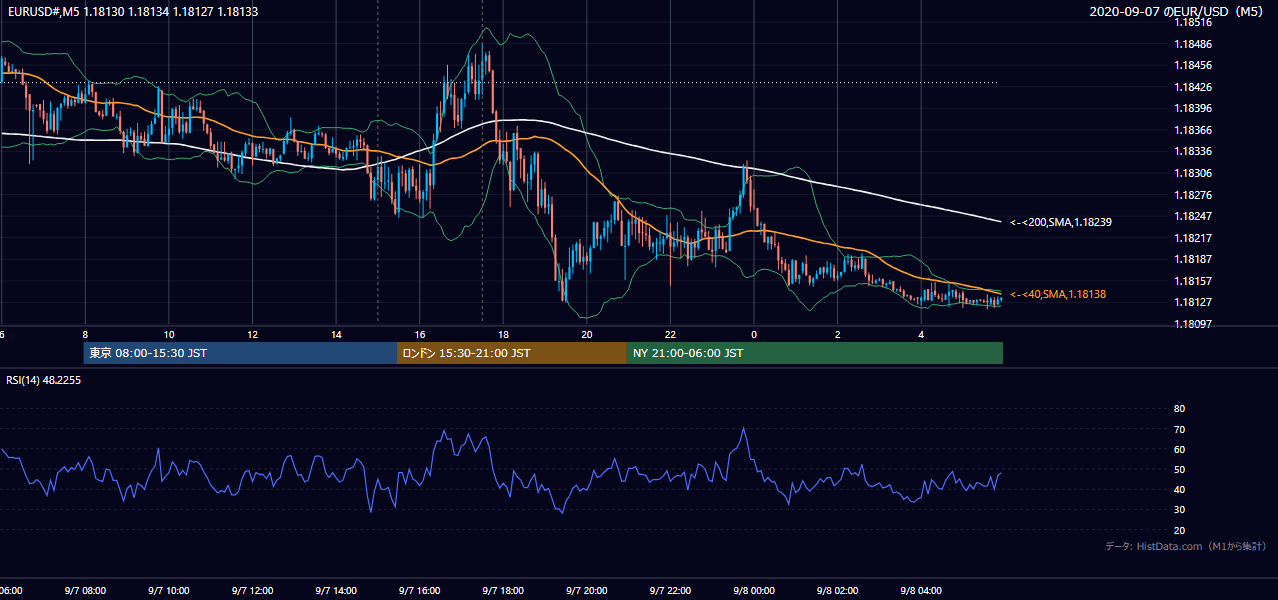Click hour tick 12 under price chart
The height and width of the screenshot is (600, 1278).
[253, 334]
